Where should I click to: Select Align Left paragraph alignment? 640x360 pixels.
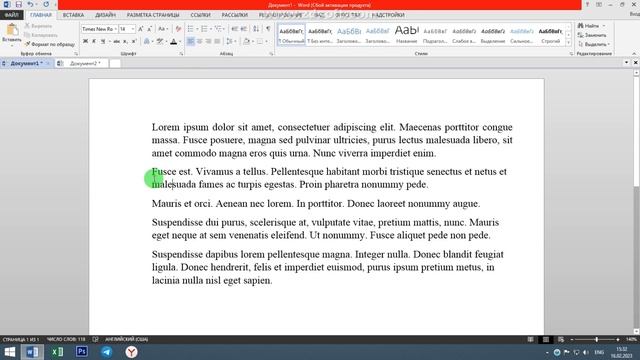pos(191,41)
